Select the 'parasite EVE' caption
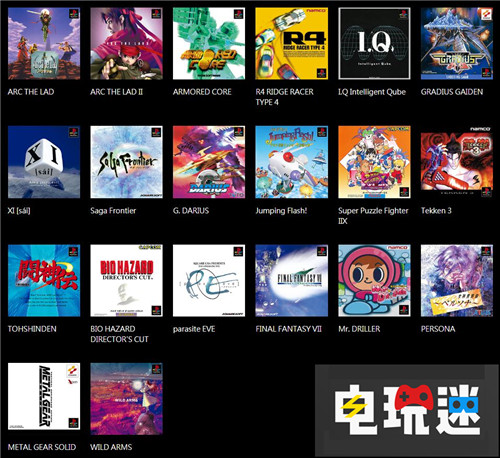The height and width of the screenshot is (458, 500). 194,329
